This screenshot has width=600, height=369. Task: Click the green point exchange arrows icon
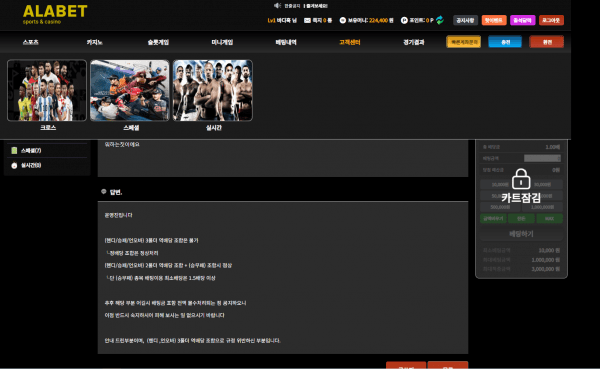tap(440, 20)
